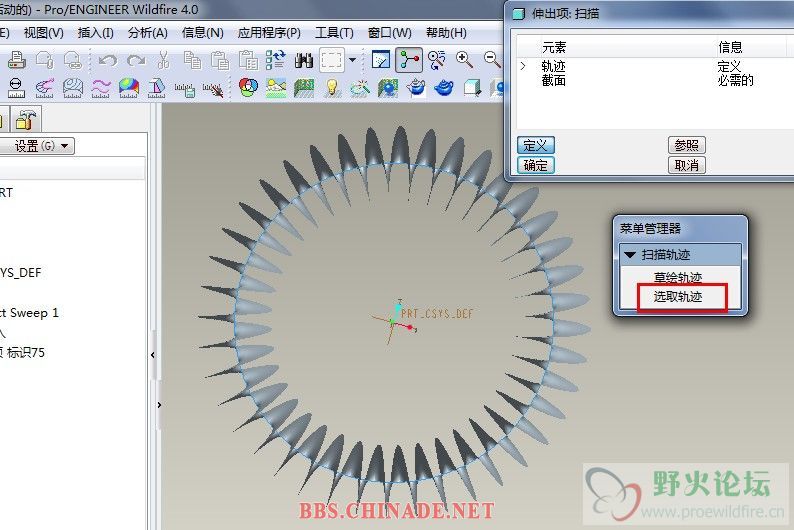Click the light bulb icon
This screenshot has width=794, height=530.
pyautogui.click(x=332, y=88)
